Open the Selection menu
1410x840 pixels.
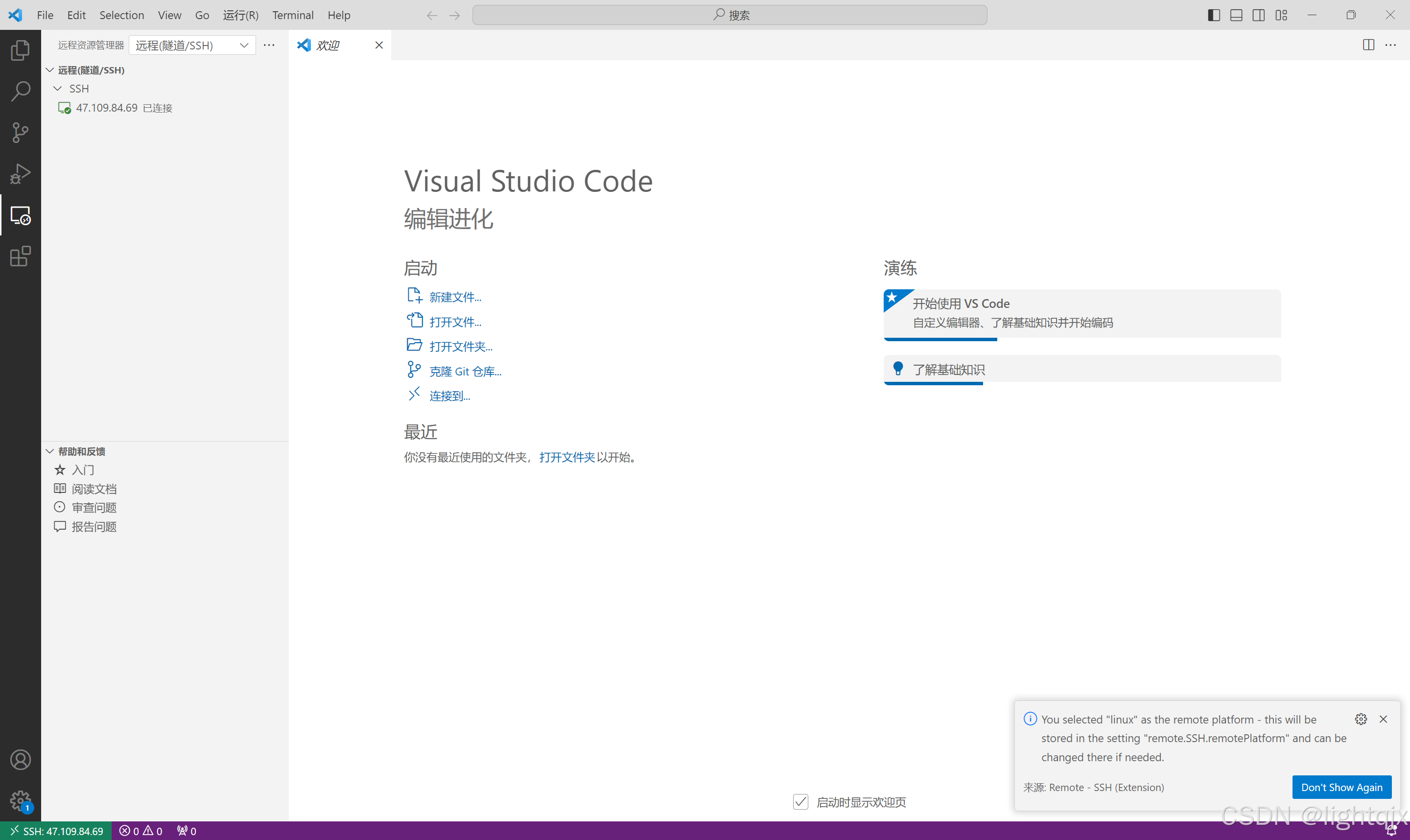click(x=122, y=15)
